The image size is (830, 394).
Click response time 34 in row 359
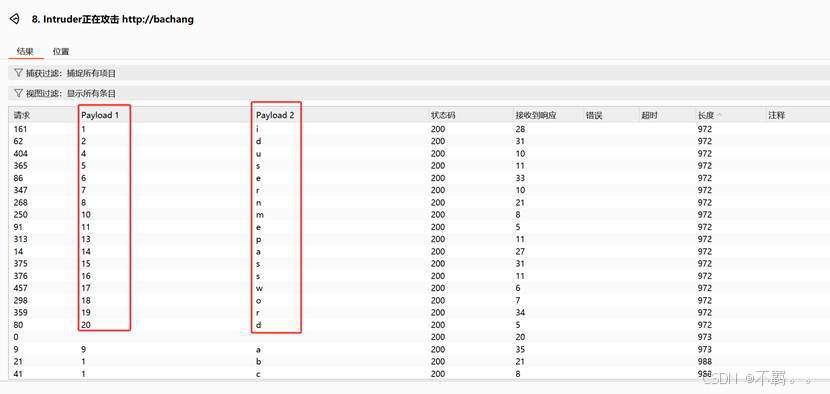[x=520, y=312]
